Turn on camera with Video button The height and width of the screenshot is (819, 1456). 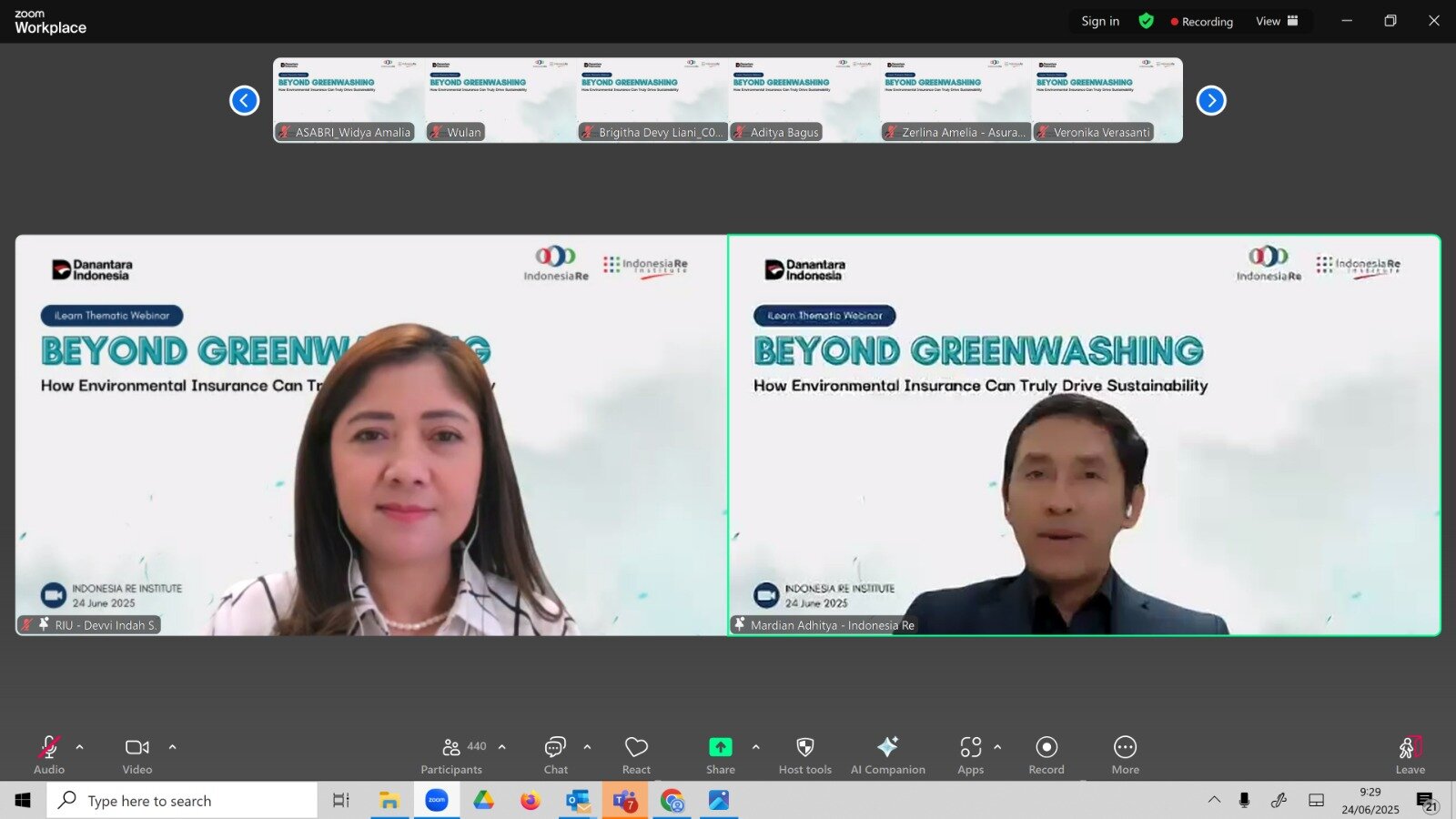coord(137,755)
